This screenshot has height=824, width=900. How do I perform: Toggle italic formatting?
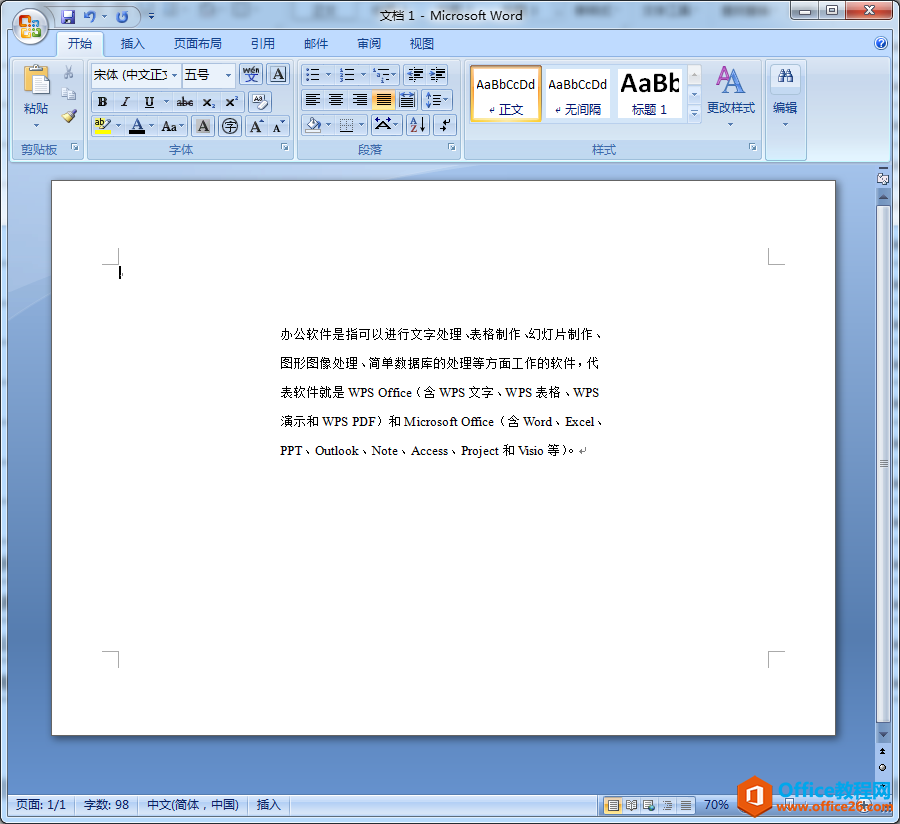125,102
